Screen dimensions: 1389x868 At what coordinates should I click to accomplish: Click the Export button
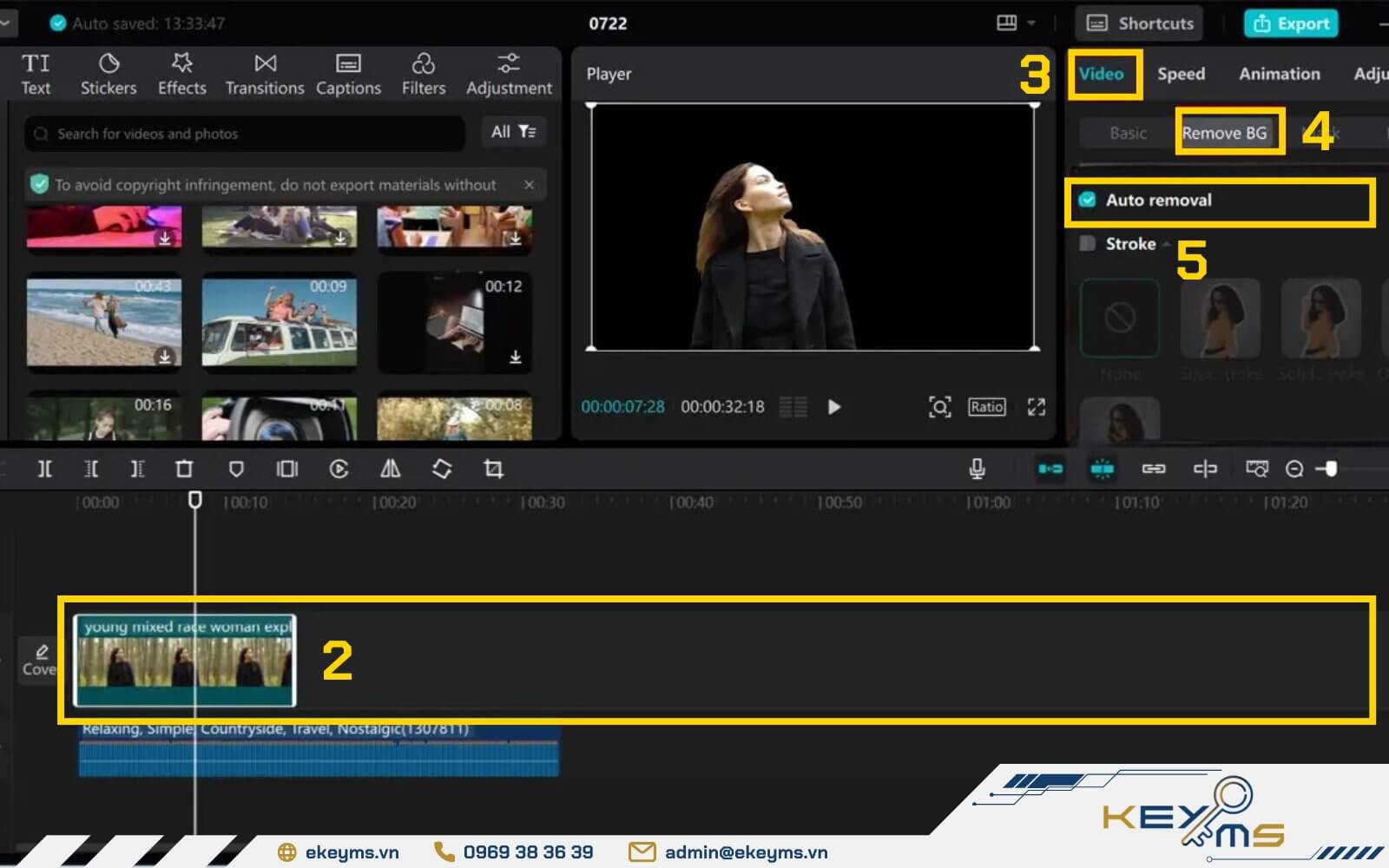(x=1291, y=23)
